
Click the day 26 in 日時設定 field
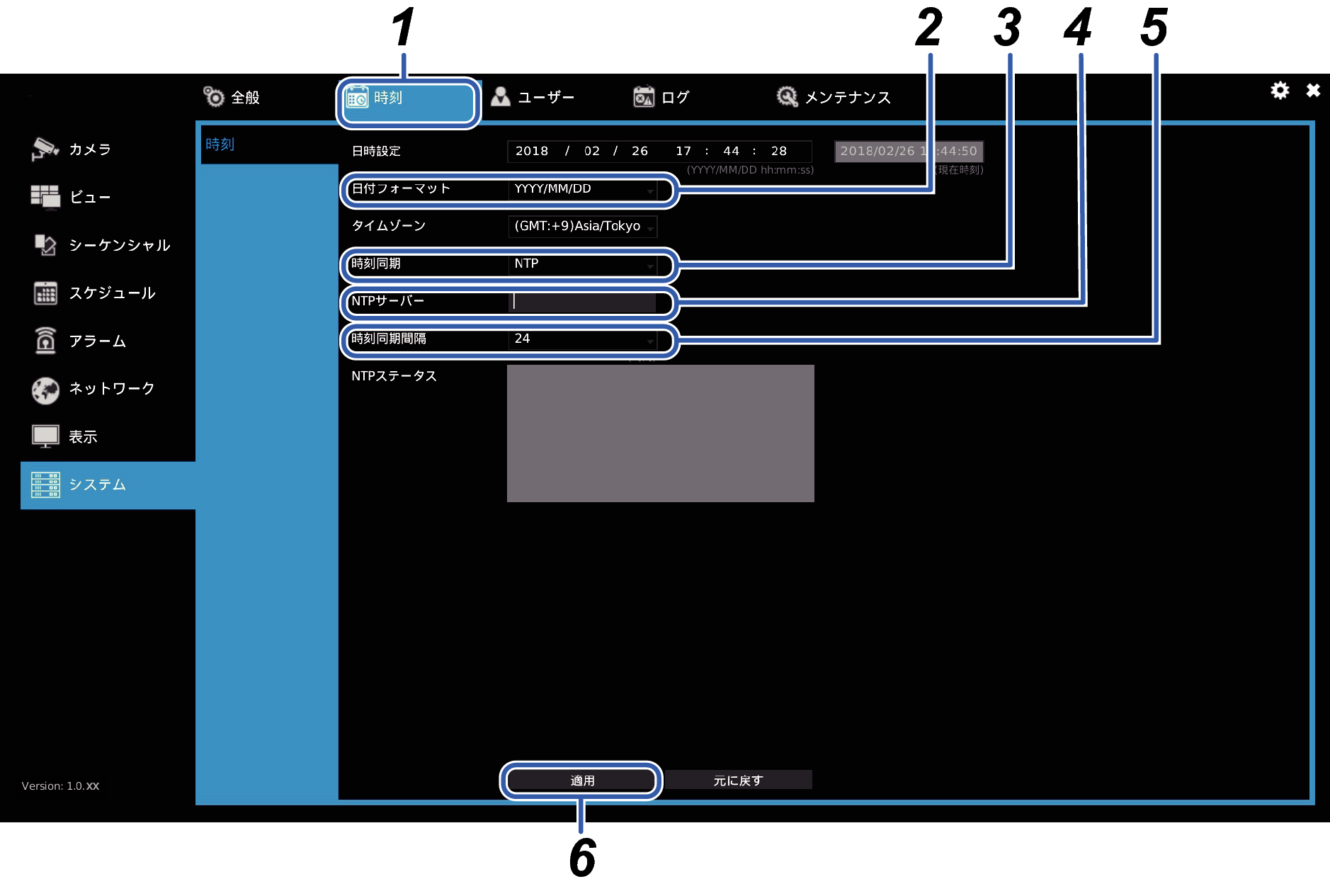pyautogui.click(x=640, y=151)
